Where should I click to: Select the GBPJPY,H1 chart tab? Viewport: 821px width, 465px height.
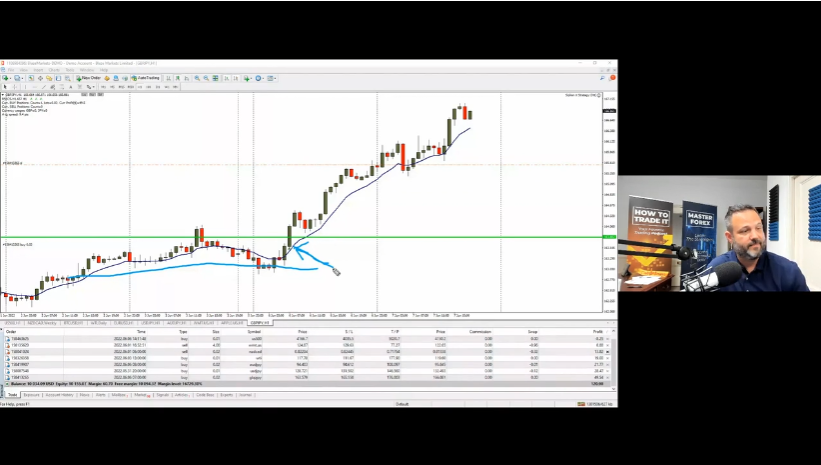[259, 323]
